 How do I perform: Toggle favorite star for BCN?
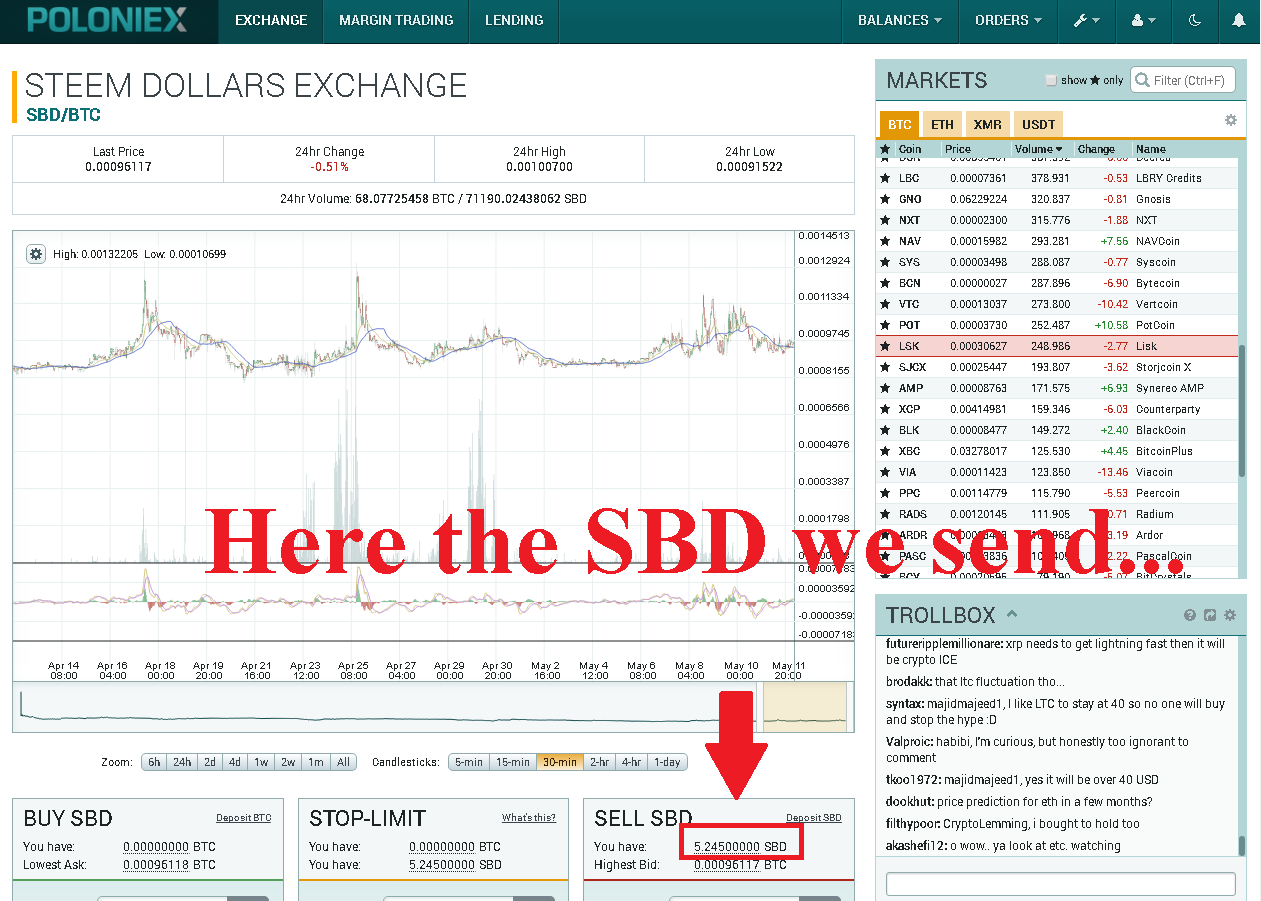[x=884, y=283]
